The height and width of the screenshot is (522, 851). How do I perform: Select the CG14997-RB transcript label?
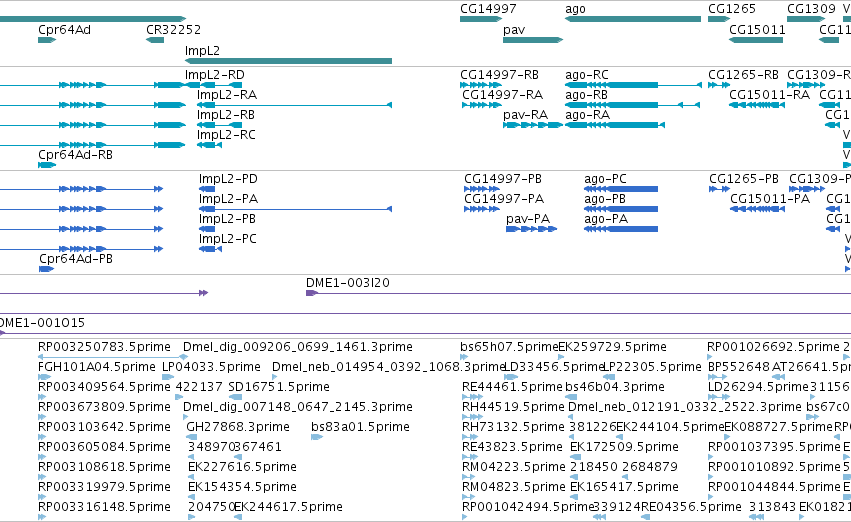click(x=499, y=75)
